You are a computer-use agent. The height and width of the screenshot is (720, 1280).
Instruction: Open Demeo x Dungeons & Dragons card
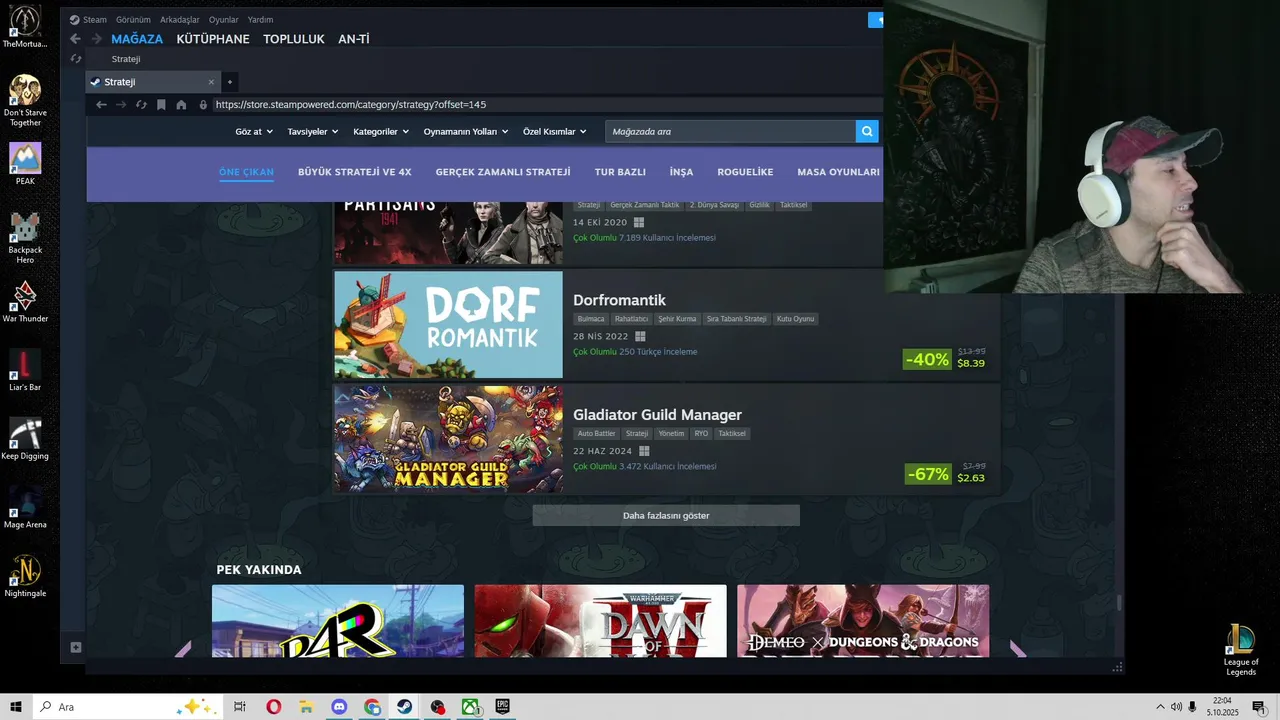[x=863, y=621]
